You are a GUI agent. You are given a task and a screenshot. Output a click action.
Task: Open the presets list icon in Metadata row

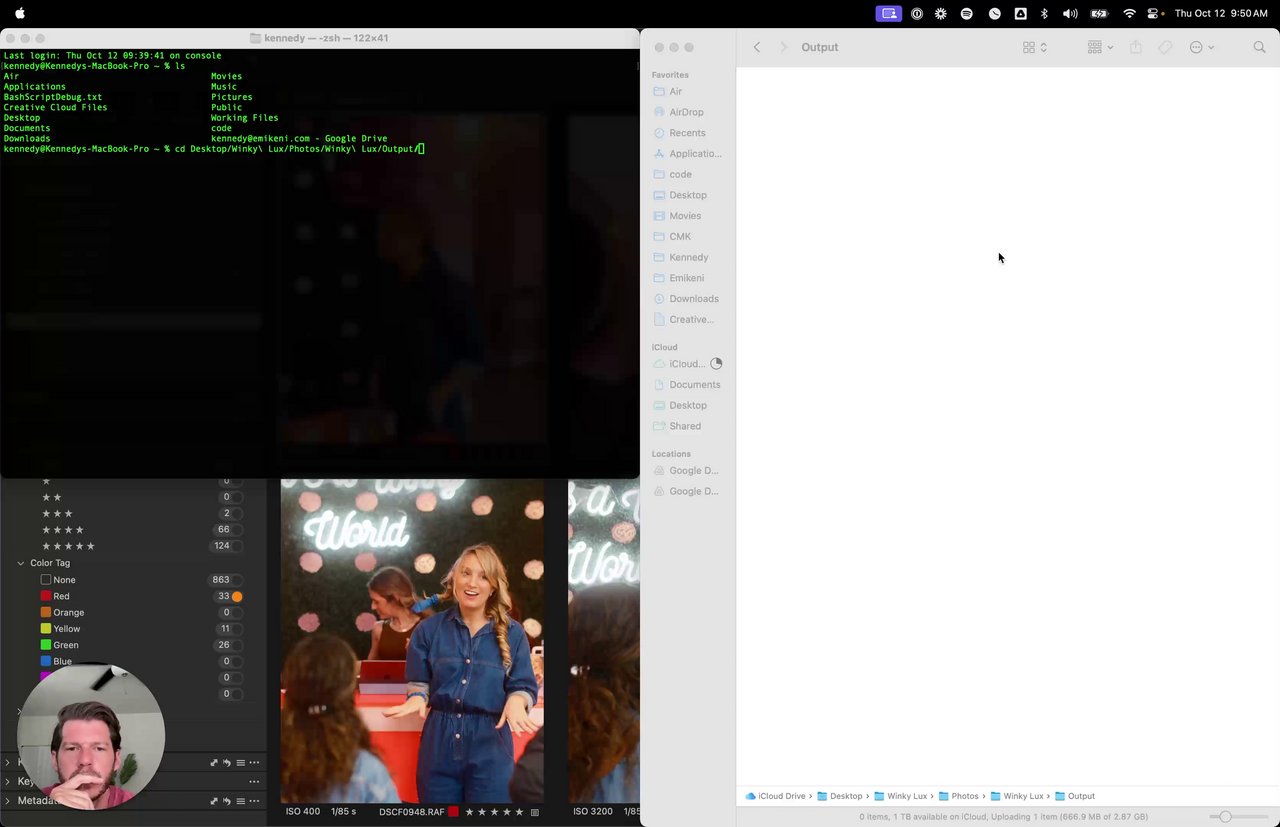click(x=240, y=801)
